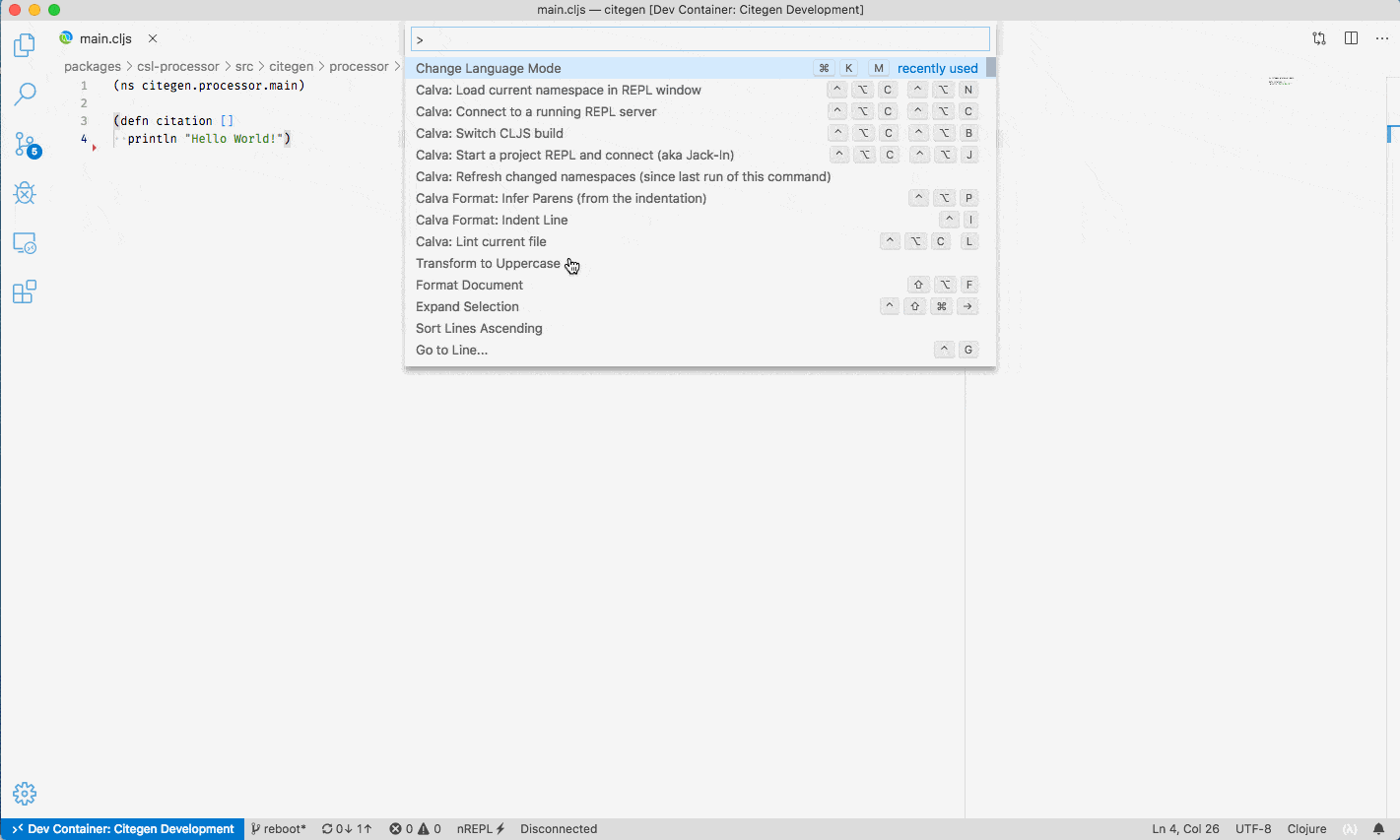This screenshot has height=840, width=1400.
Task: Click the Calva paredit status bar icon
Action: (x=1350, y=829)
